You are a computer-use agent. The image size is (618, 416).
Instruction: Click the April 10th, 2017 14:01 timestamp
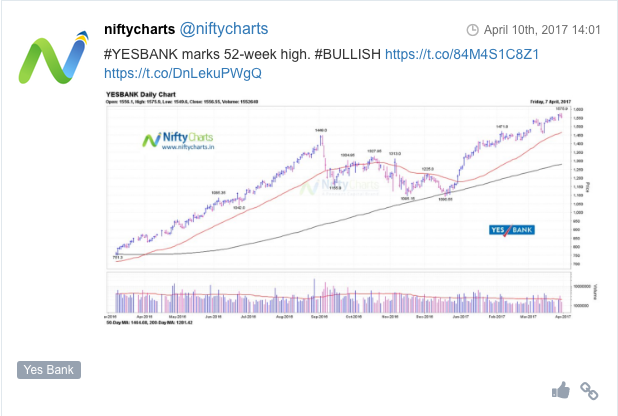tap(542, 30)
